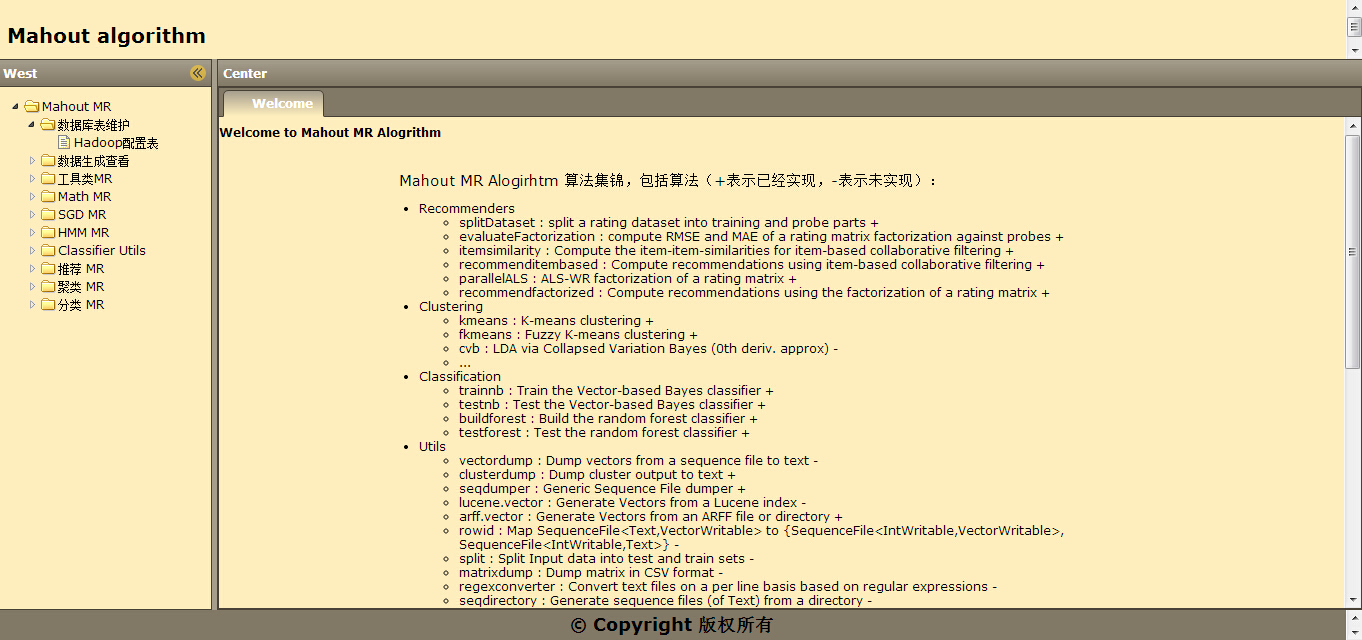Click the content panel scroll-up arrow
Screen dimensions: 1362x640
coord(1353,126)
